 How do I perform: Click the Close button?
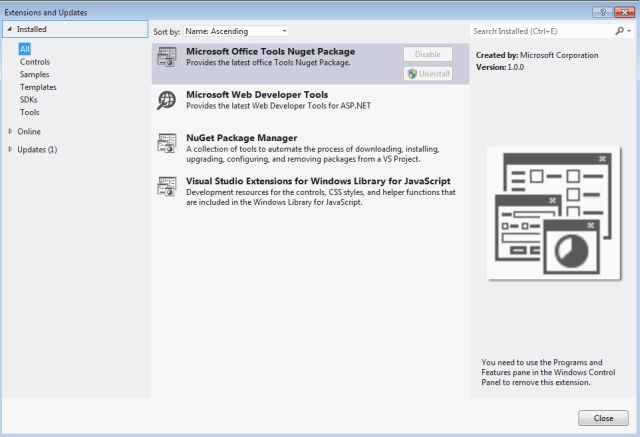tap(603, 418)
